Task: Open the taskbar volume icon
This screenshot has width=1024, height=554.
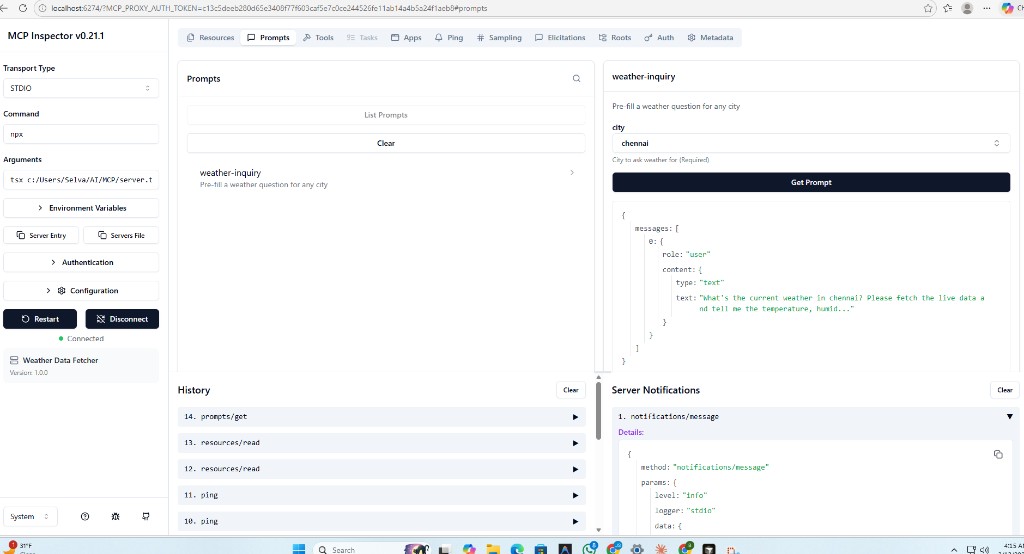Action: click(984, 550)
